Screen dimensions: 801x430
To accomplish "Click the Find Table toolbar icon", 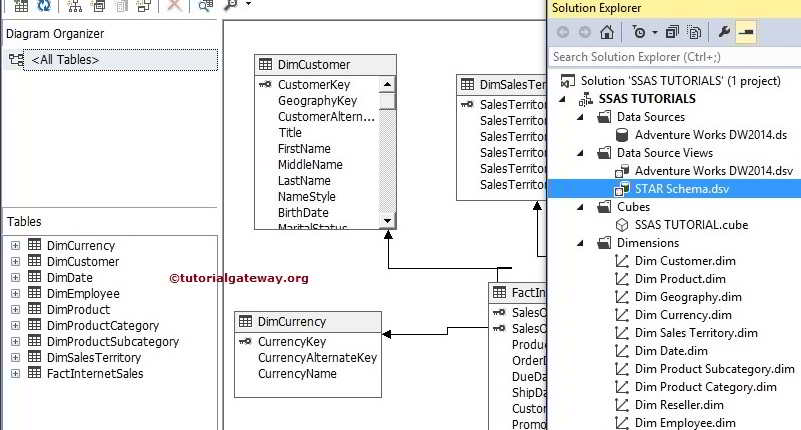I will click(205, 6).
